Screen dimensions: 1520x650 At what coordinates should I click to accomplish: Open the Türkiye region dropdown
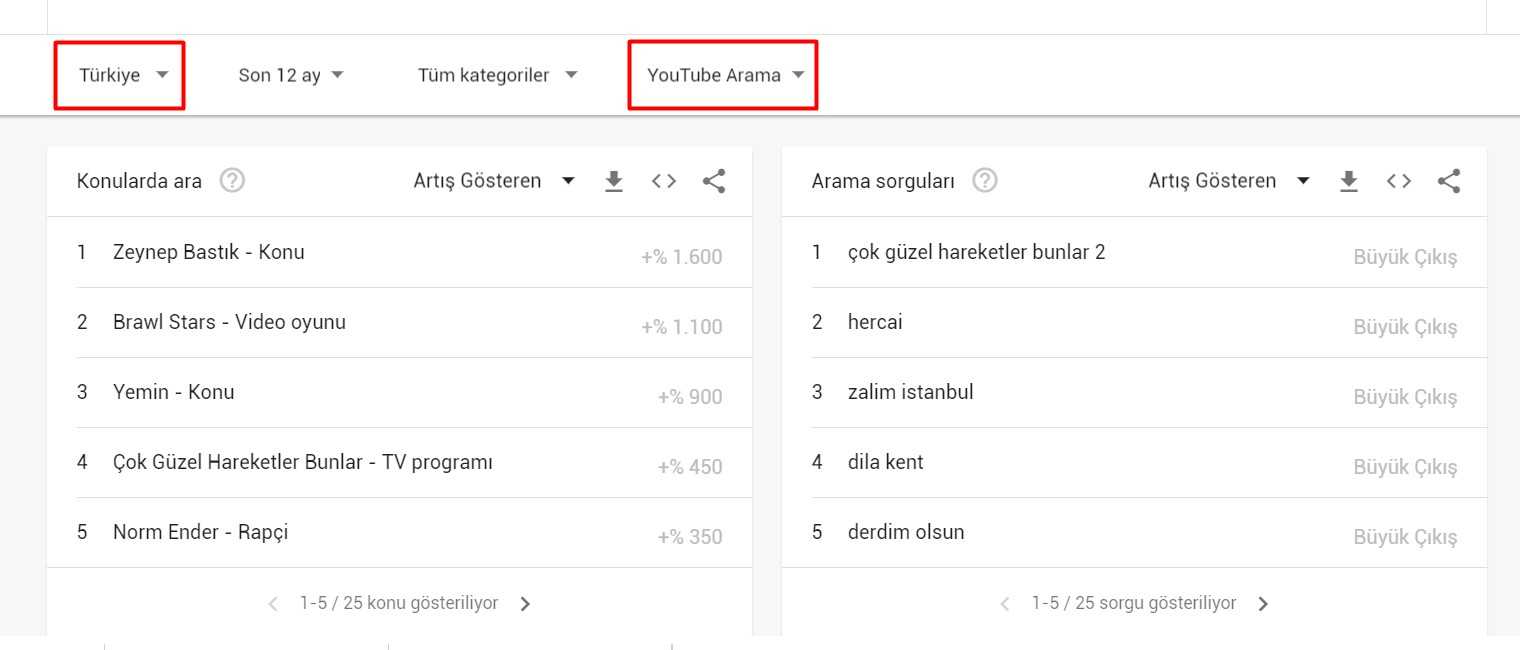119,74
